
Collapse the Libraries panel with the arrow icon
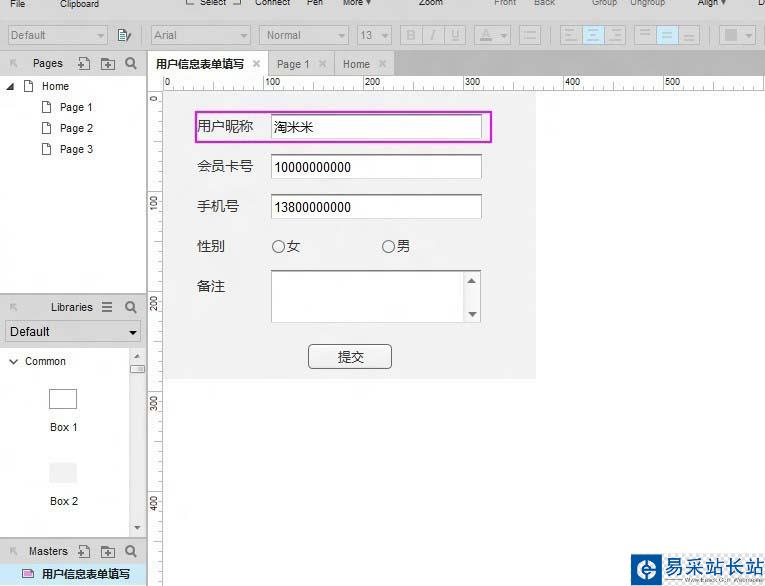[14, 307]
